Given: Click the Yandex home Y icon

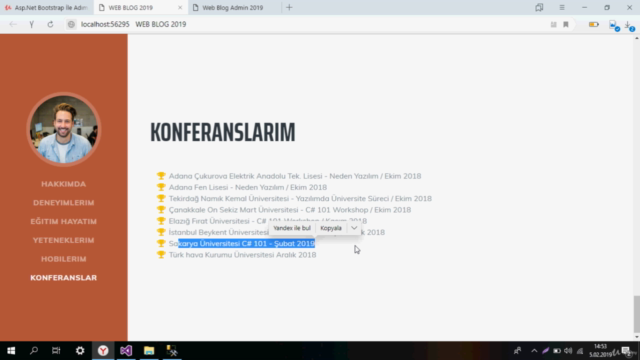Looking at the screenshot, I should tap(31, 24).
